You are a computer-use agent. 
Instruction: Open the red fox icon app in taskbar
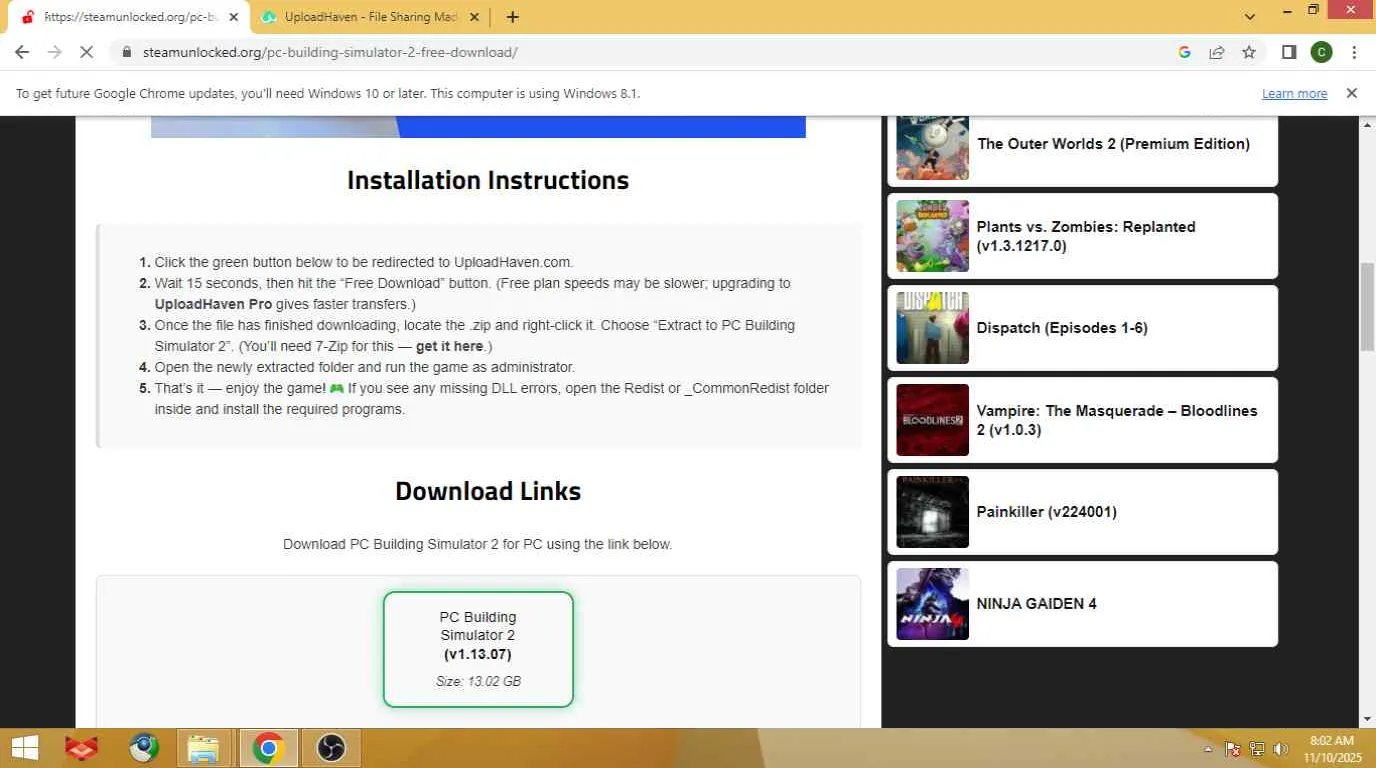click(81, 748)
